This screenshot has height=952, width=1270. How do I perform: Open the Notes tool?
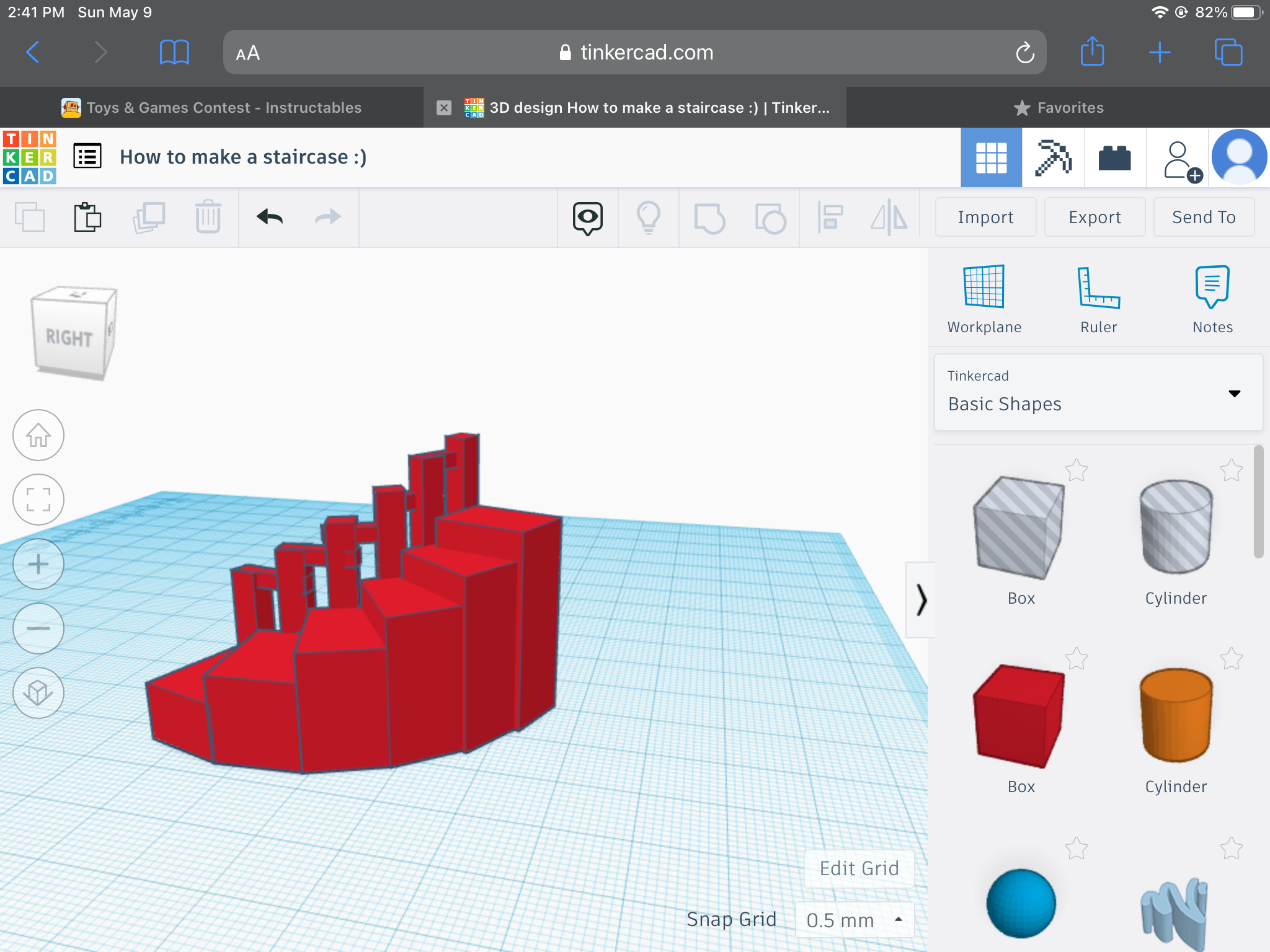(1212, 299)
